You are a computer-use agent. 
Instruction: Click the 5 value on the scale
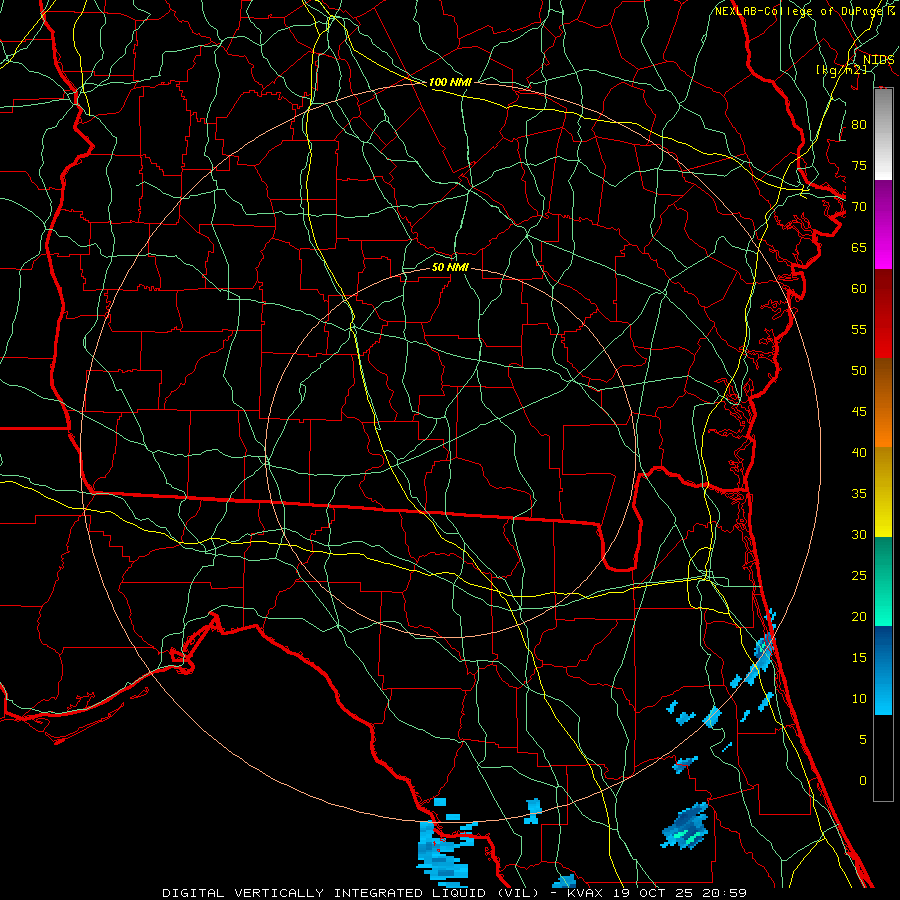[863, 739]
